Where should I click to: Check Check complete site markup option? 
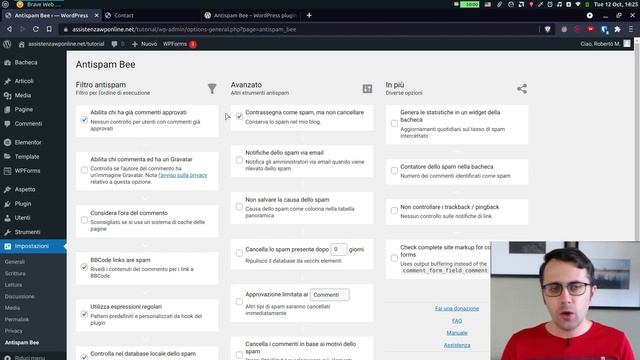click(x=394, y=258)
